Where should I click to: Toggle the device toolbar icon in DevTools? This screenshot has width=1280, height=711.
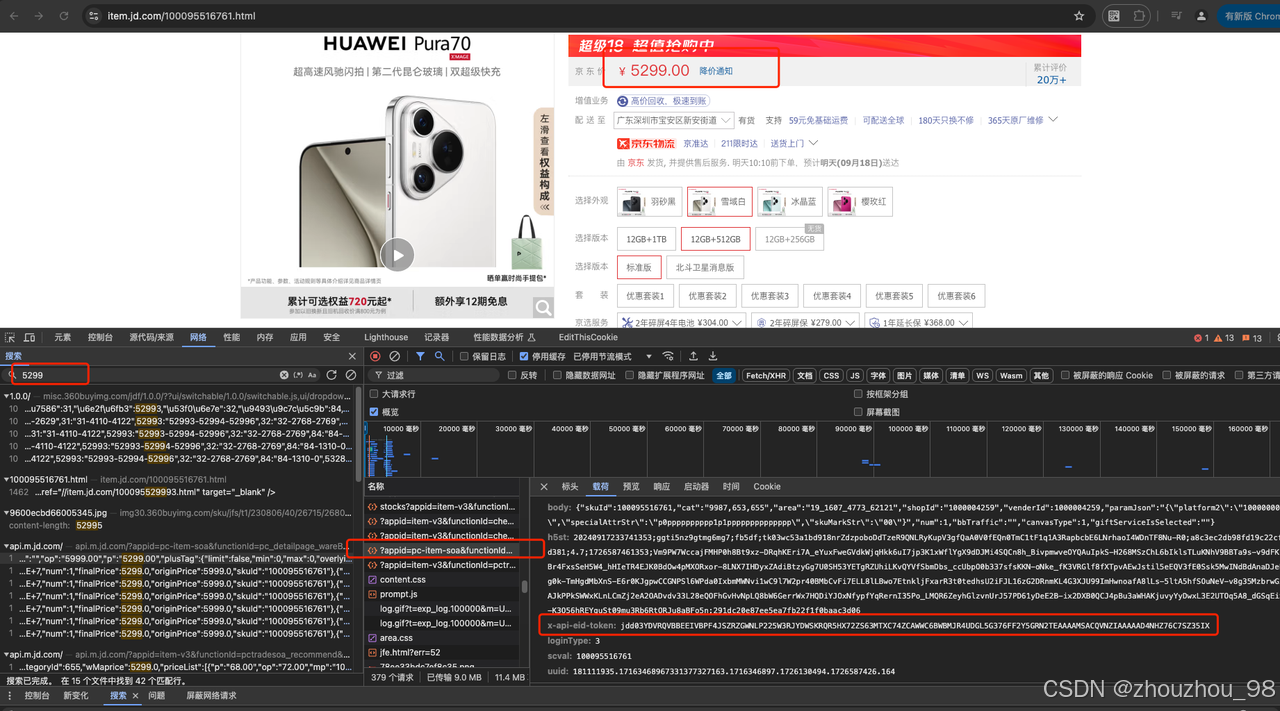[x=30, y=338]
